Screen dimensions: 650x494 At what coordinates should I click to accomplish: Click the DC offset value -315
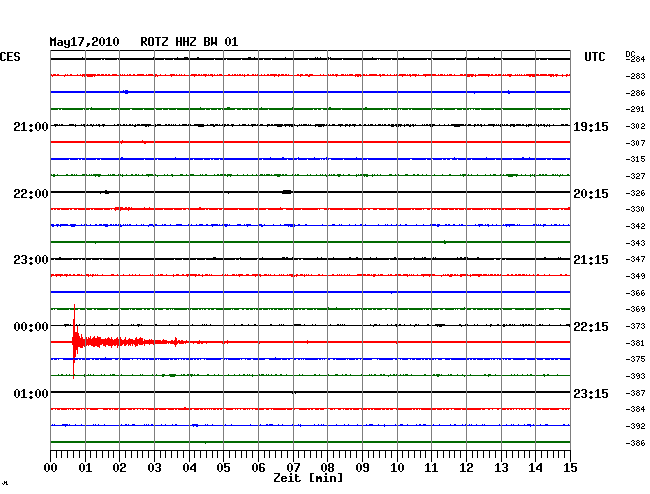coord(635,159)
